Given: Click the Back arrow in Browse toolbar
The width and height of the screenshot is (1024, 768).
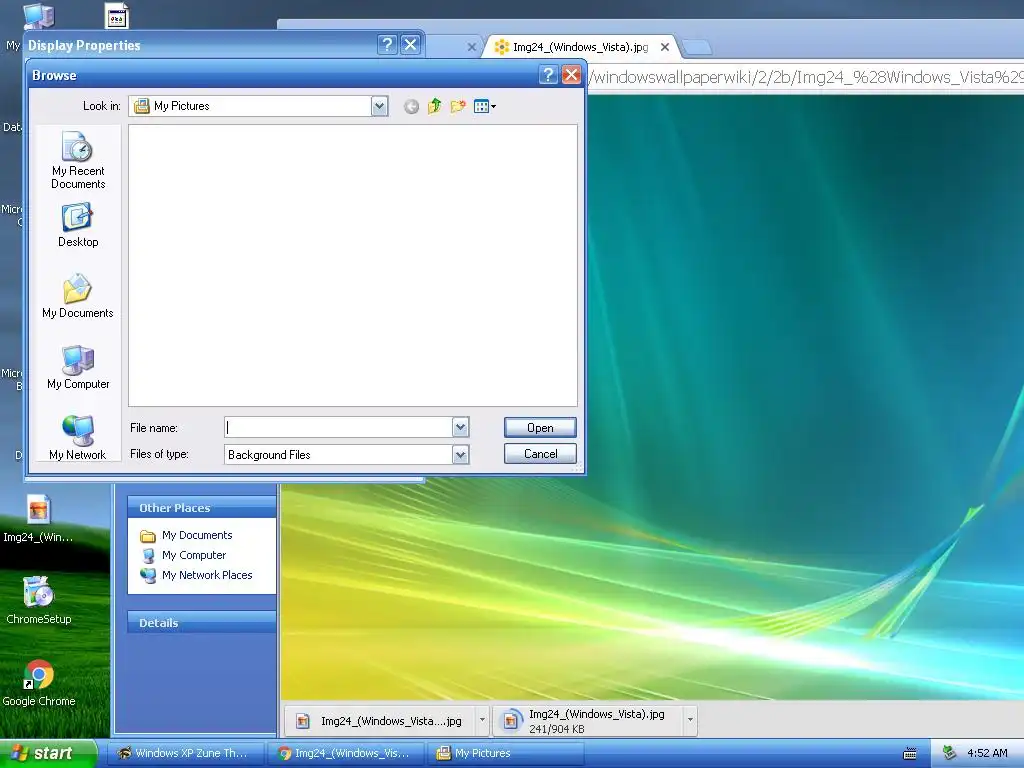Looking at the screenshot, I should pos(411,106).
